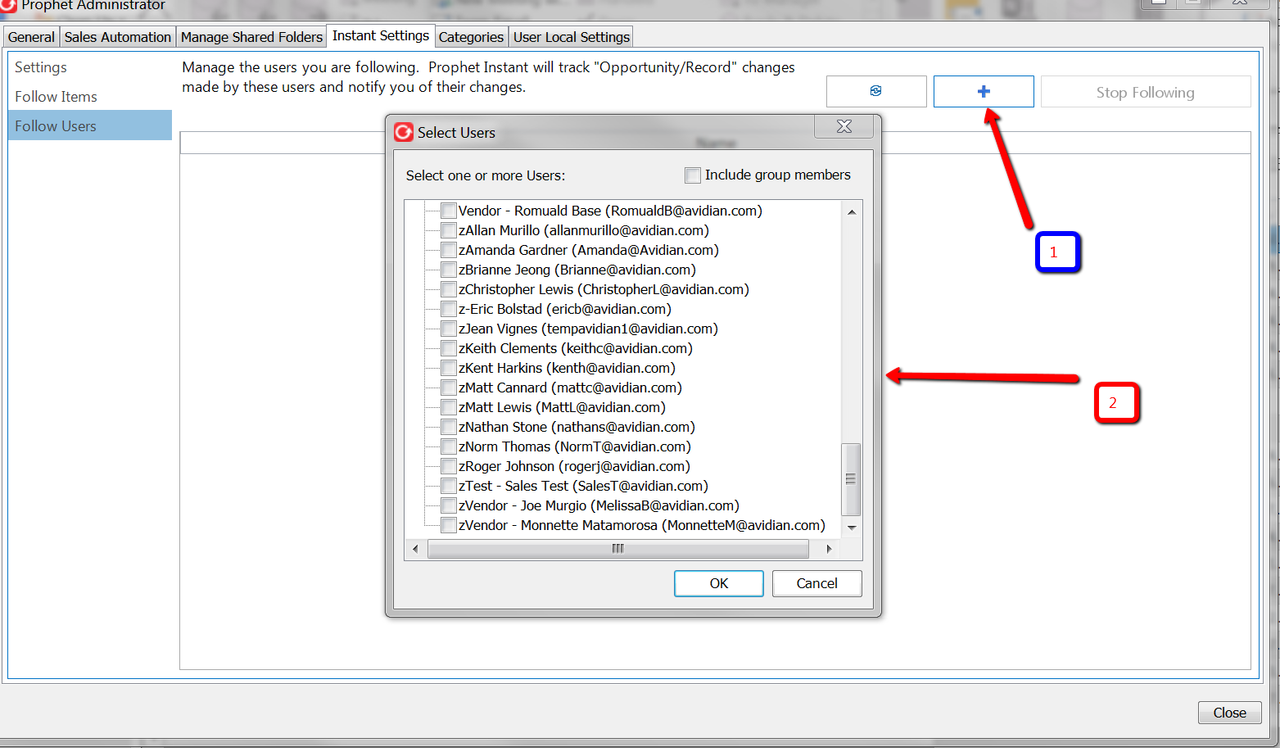Viewport: 1280px width, 748px height.
Task: Select the Instant Settings tab
Action: point(381,35)
